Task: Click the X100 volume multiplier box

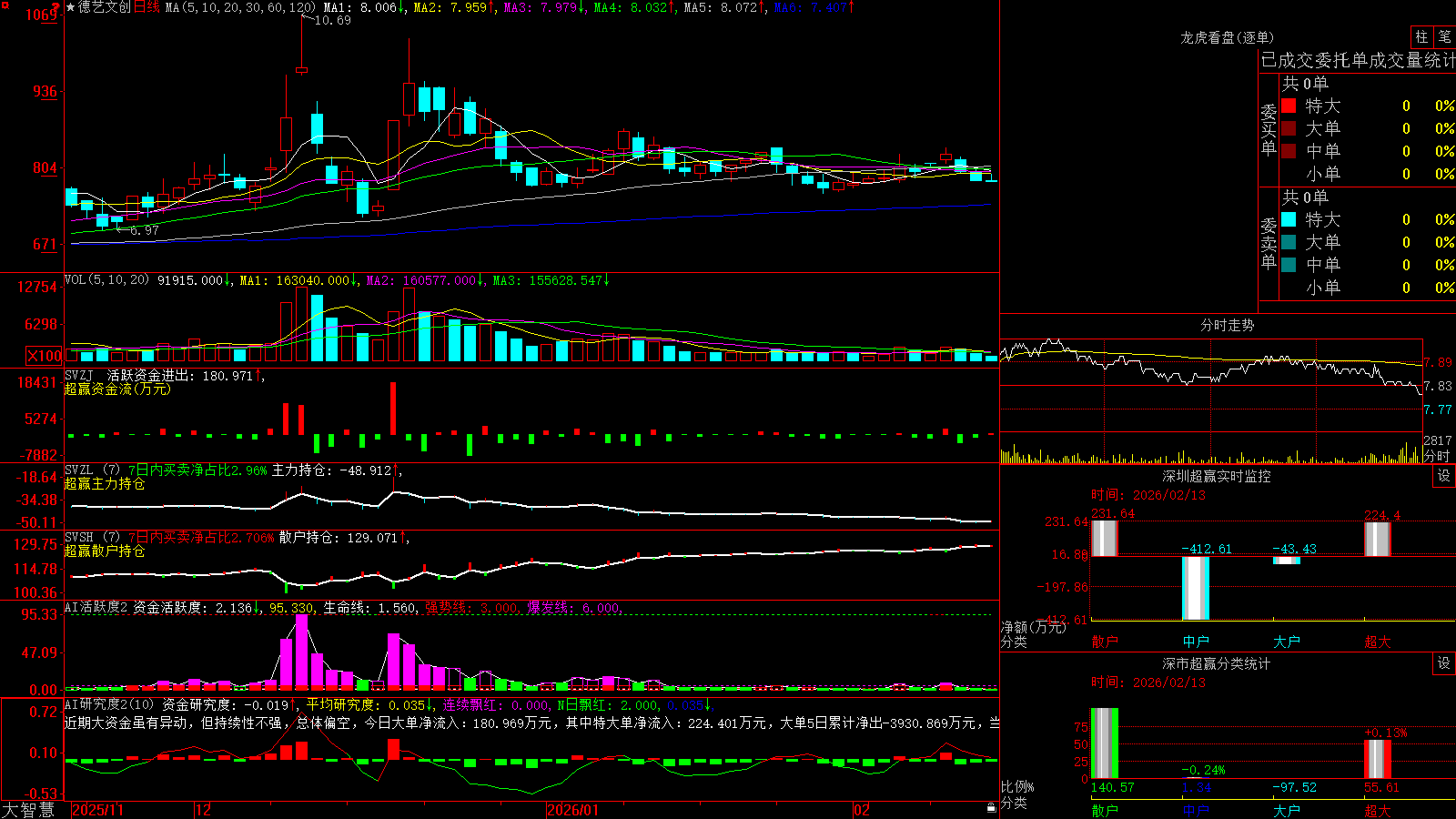Action: tap(45, 356)
